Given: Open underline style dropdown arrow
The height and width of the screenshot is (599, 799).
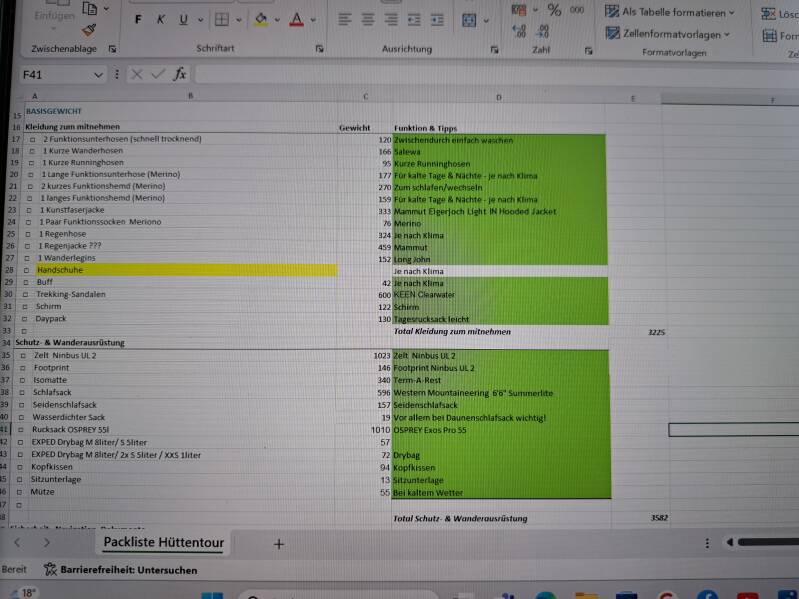Looking at the screenshot, I should tap(201, 20).
